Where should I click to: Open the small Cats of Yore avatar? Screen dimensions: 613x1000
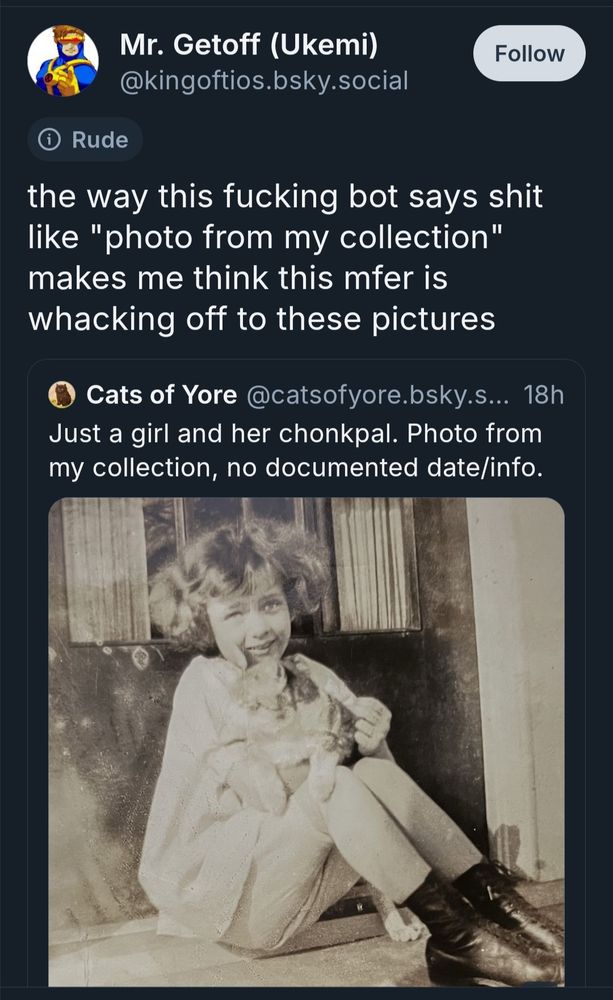click(x=62, y=395)
